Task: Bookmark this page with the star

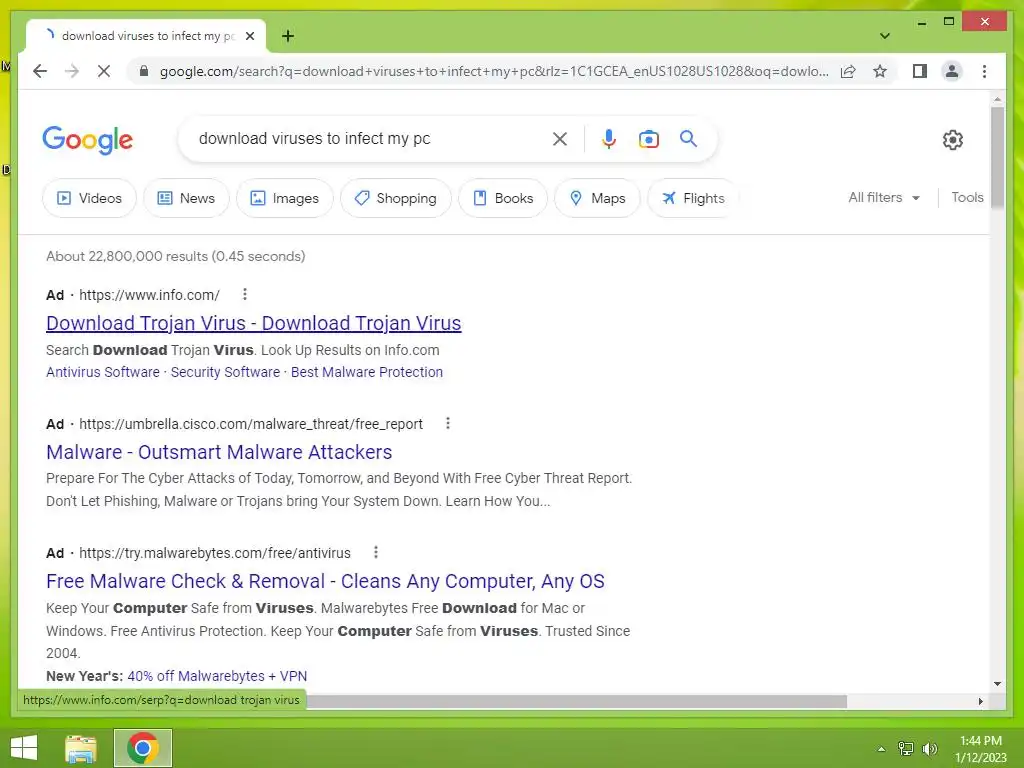Action: coord(880,71)
